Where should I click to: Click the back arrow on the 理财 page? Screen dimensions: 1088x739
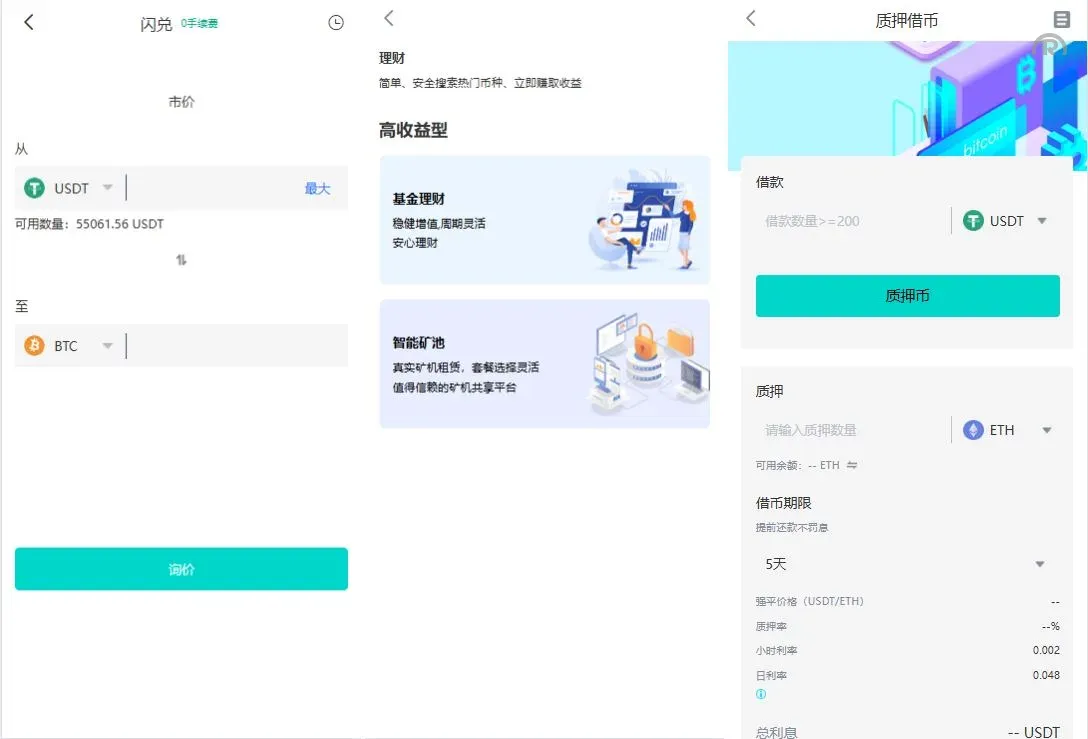click(x=388, y=17)
